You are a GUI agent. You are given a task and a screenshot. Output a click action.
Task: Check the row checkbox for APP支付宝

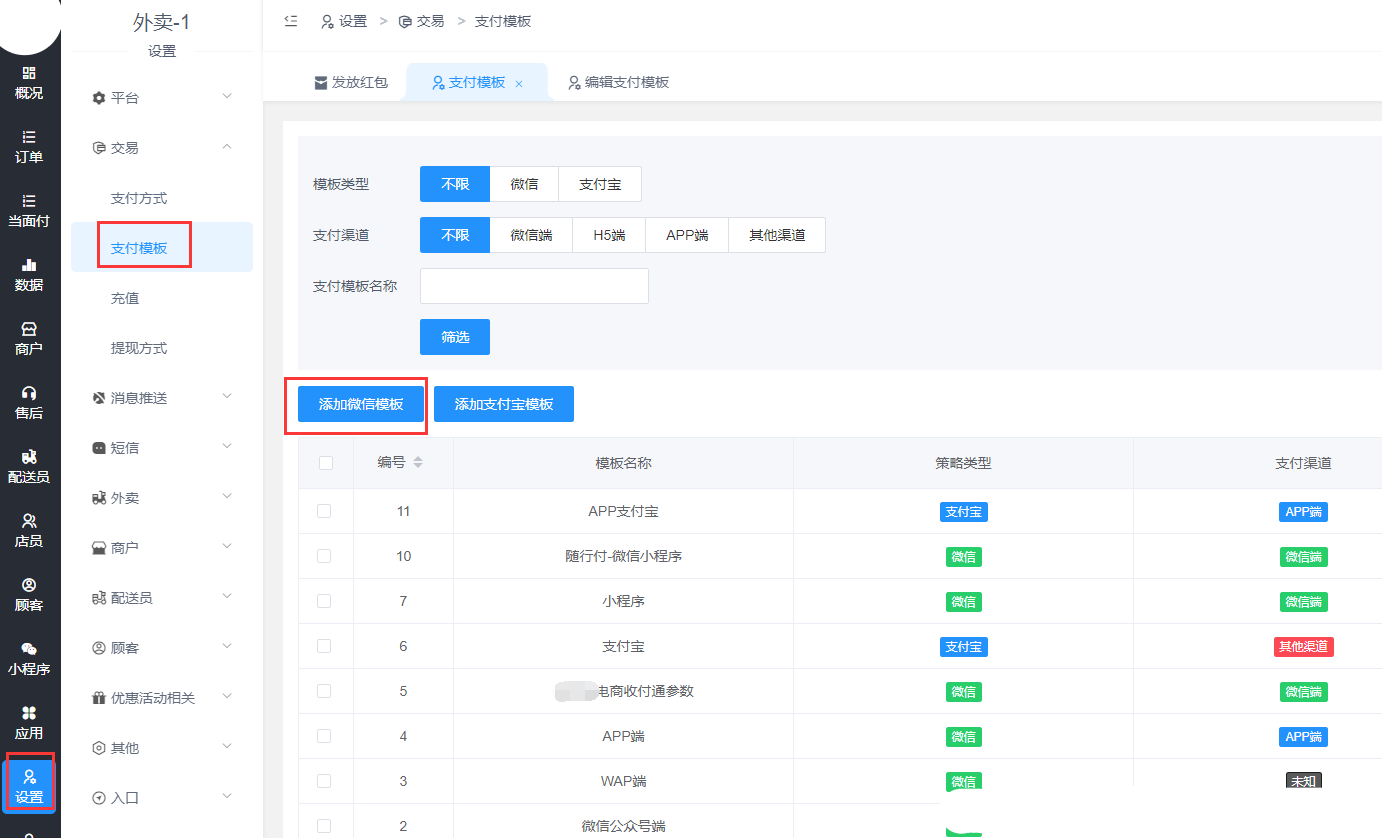coord(324,511)
